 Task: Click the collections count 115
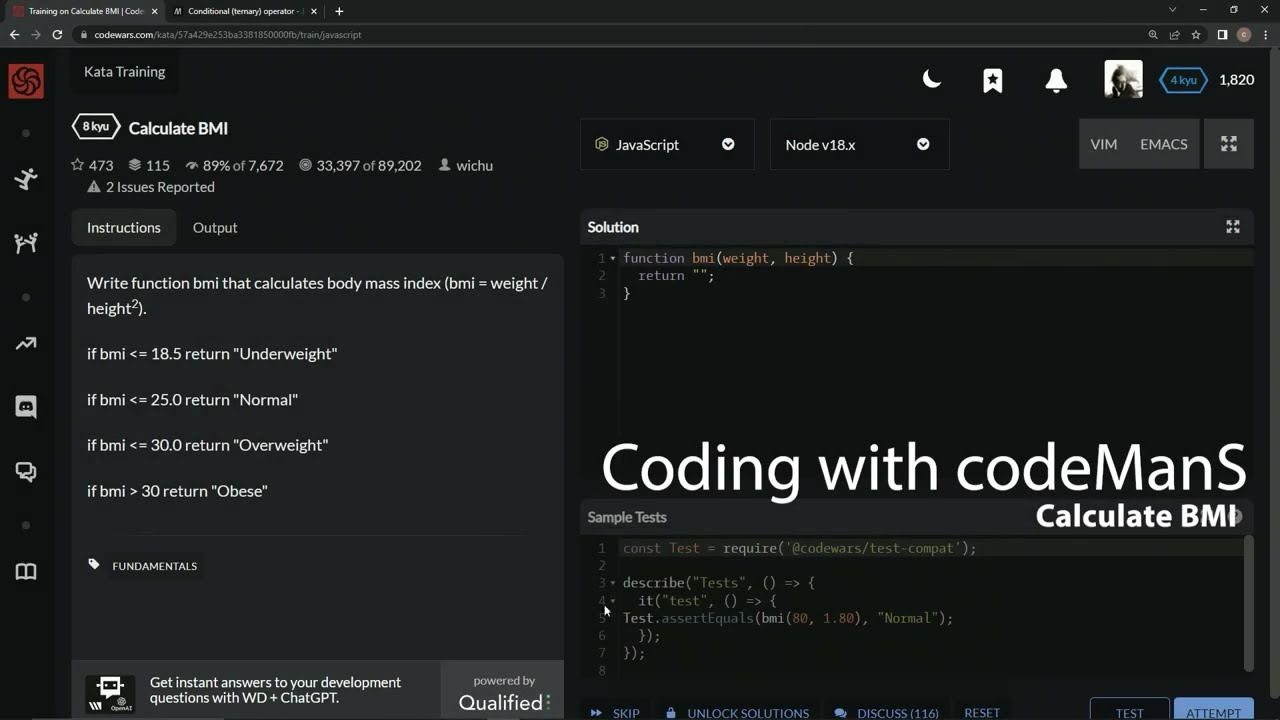(149, 165)
